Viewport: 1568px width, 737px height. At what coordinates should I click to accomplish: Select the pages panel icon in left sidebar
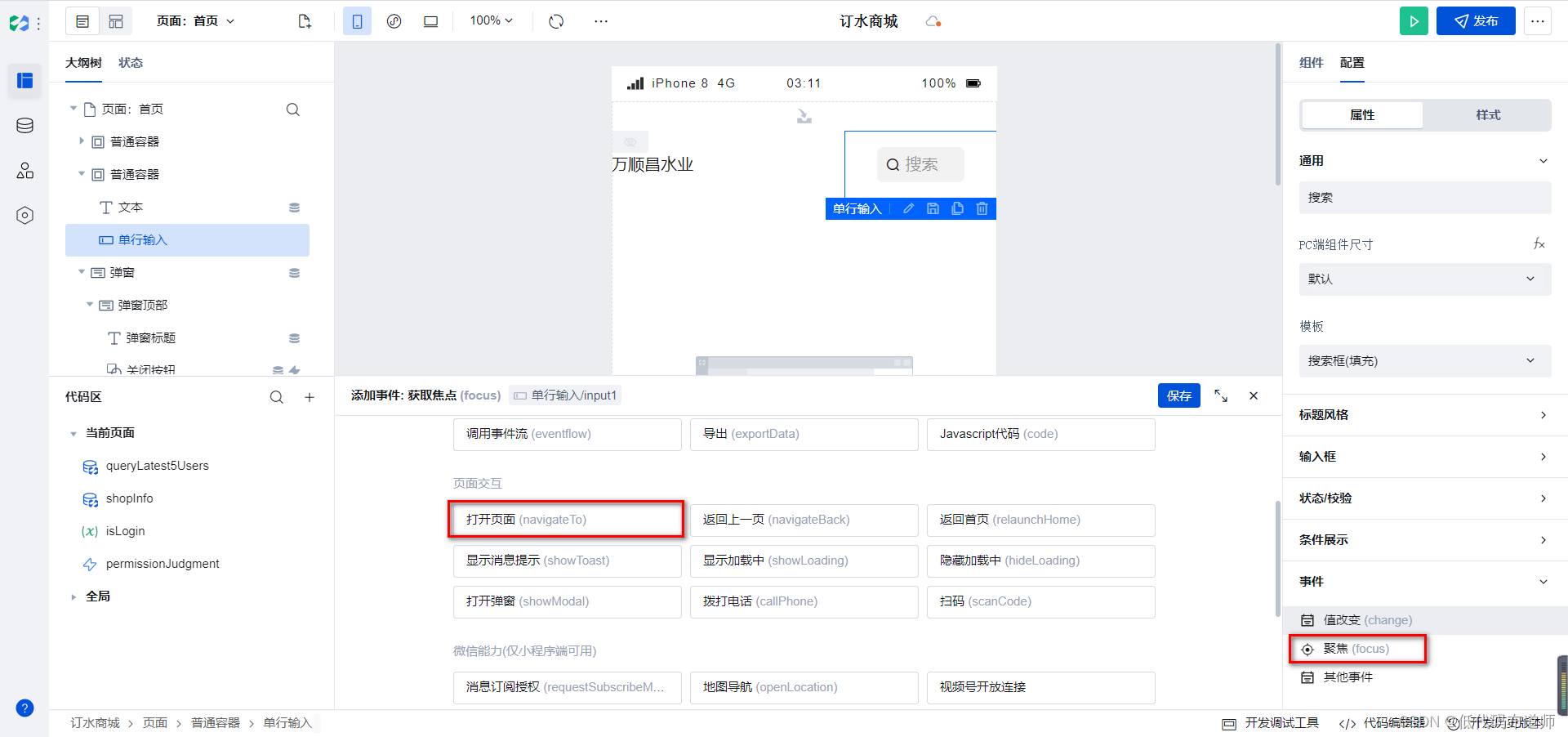(24, 80)
